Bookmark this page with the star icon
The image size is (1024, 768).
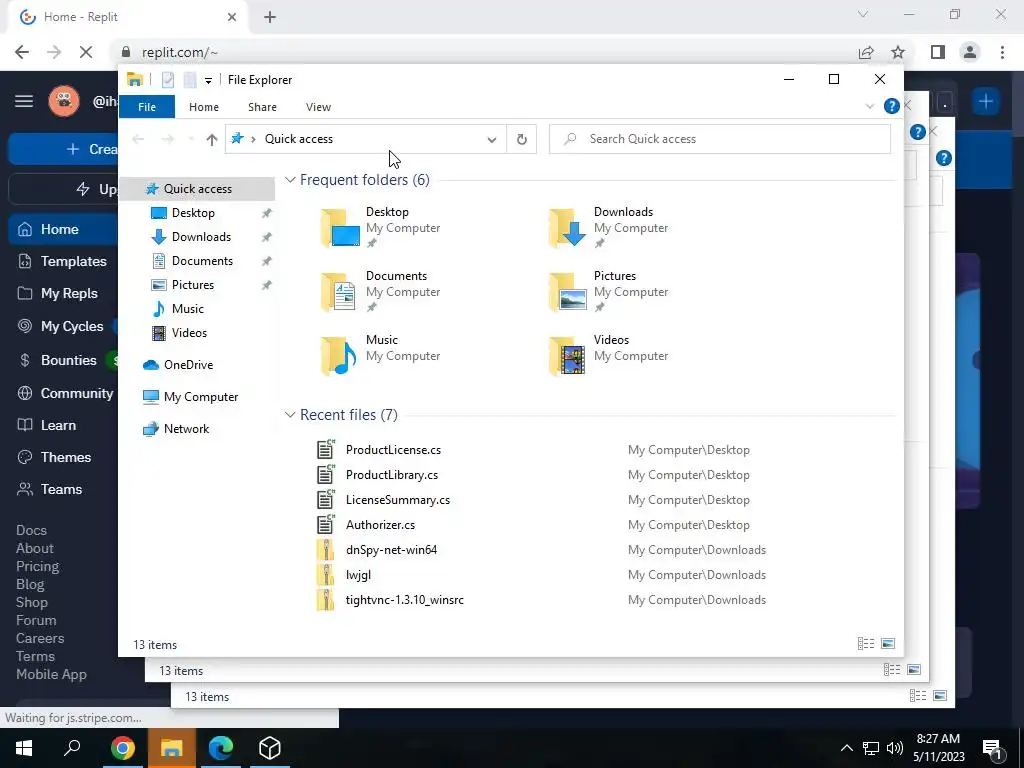[x=898, y=52]
